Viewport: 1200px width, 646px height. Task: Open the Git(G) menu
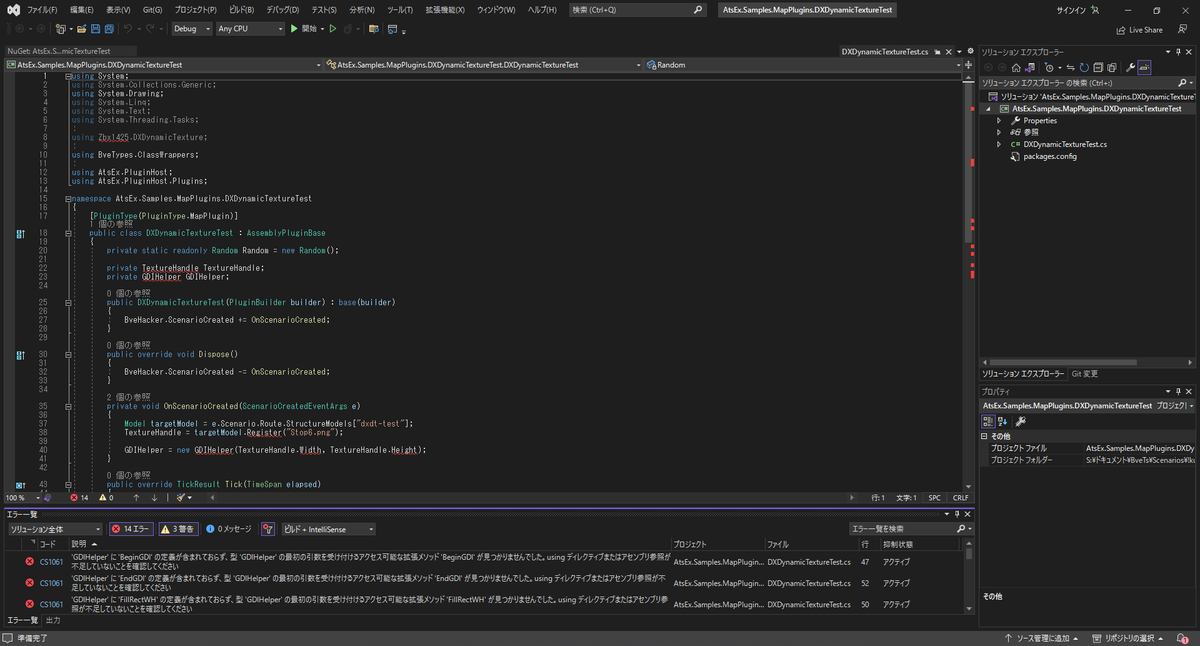[152, 9]
